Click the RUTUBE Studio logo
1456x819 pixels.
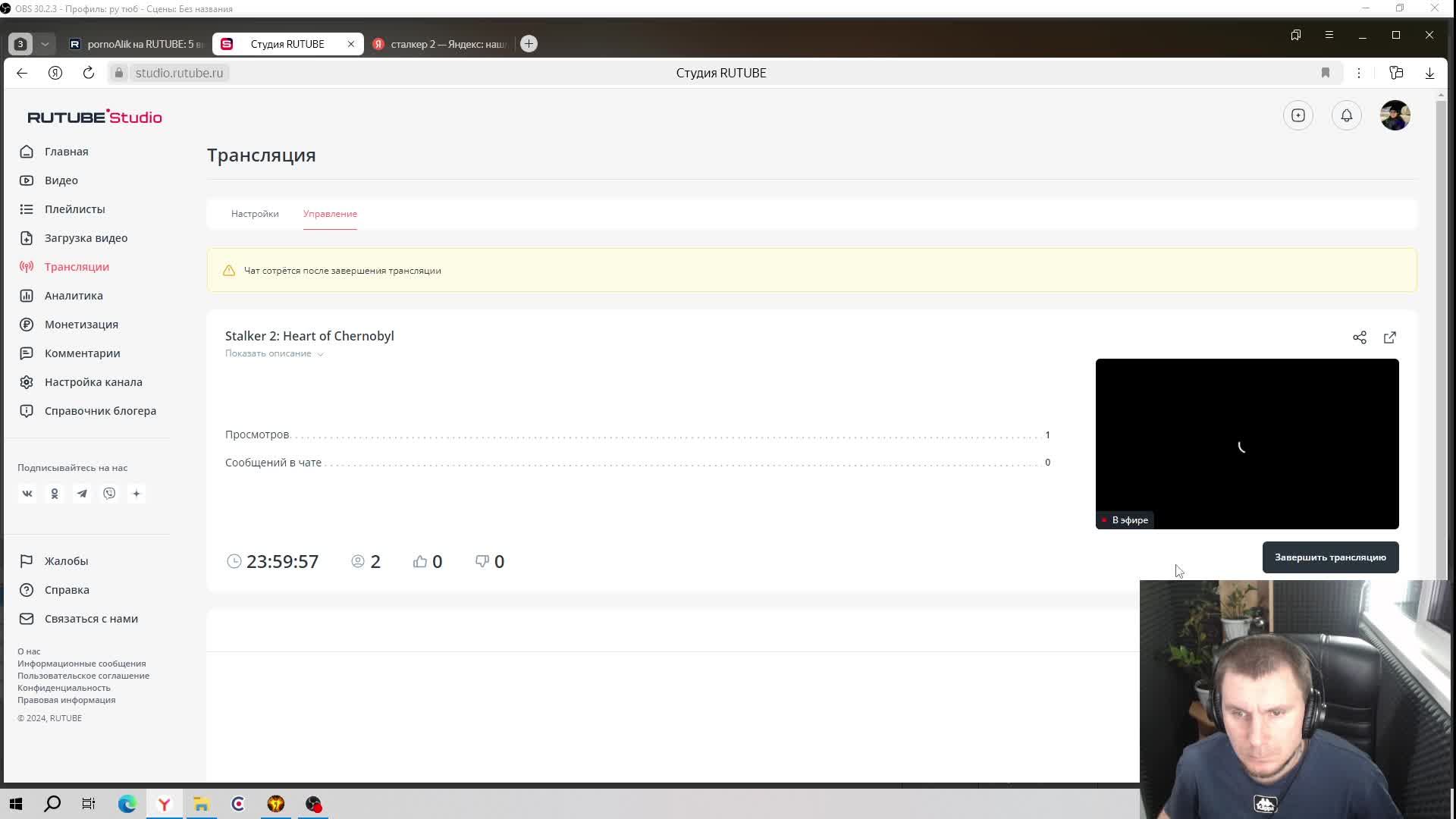tap(95, 117)
